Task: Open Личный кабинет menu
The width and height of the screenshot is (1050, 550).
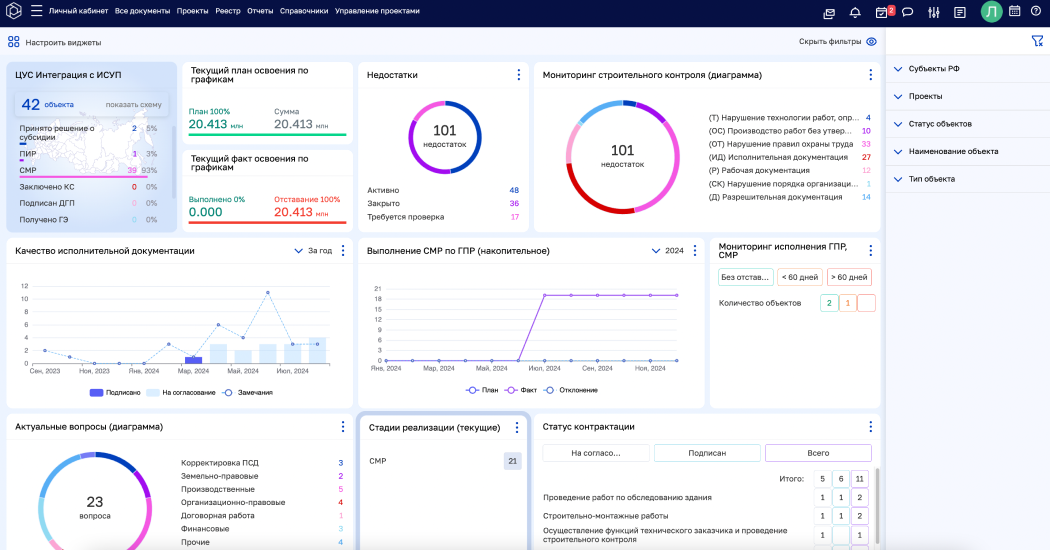Action: tap(78, 11)
